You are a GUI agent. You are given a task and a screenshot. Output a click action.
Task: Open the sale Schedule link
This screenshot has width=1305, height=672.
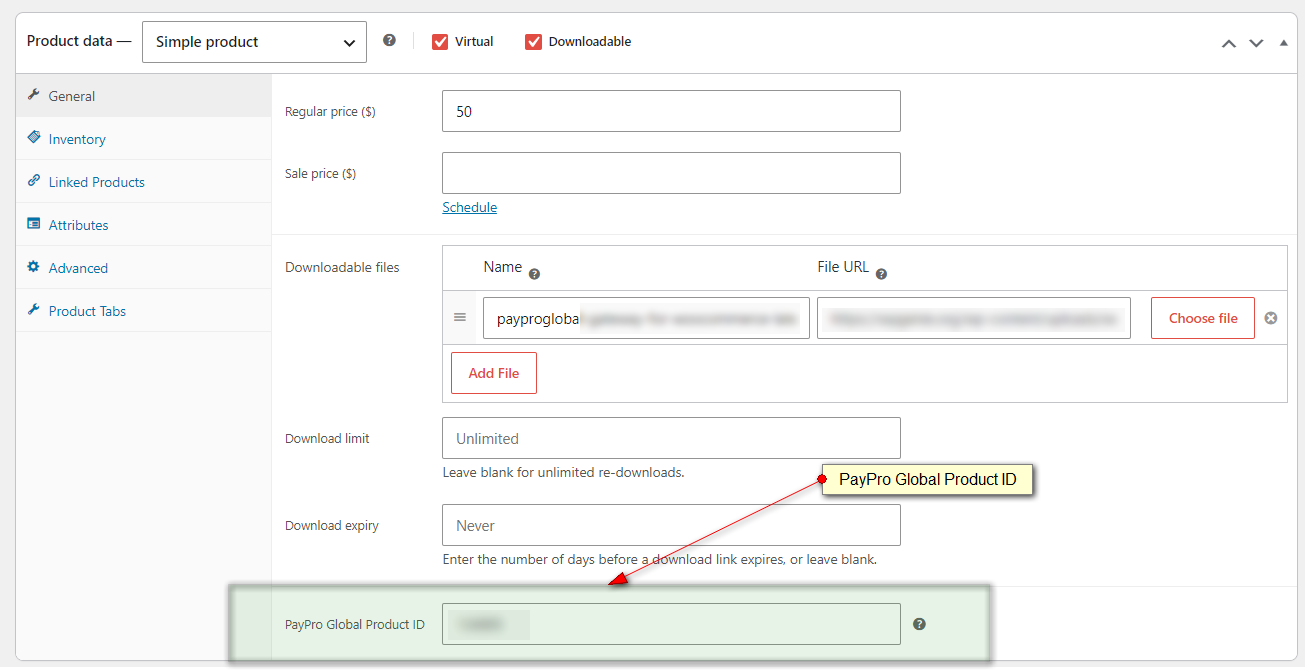pyautogui.click(x=470, y=207)
